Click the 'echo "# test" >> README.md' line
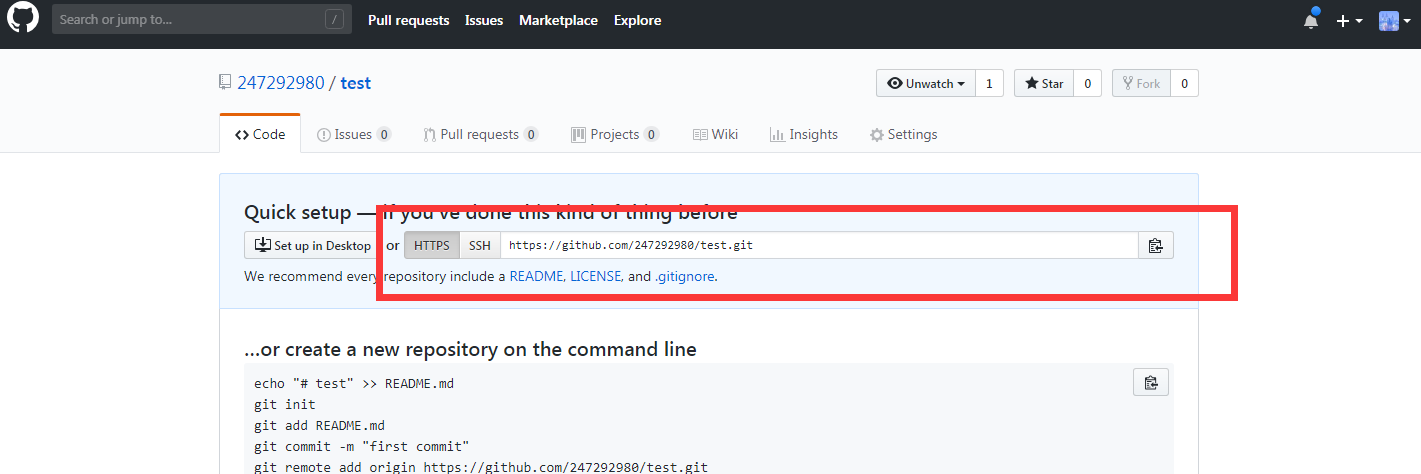1421x474 pixels. (354, 383)
